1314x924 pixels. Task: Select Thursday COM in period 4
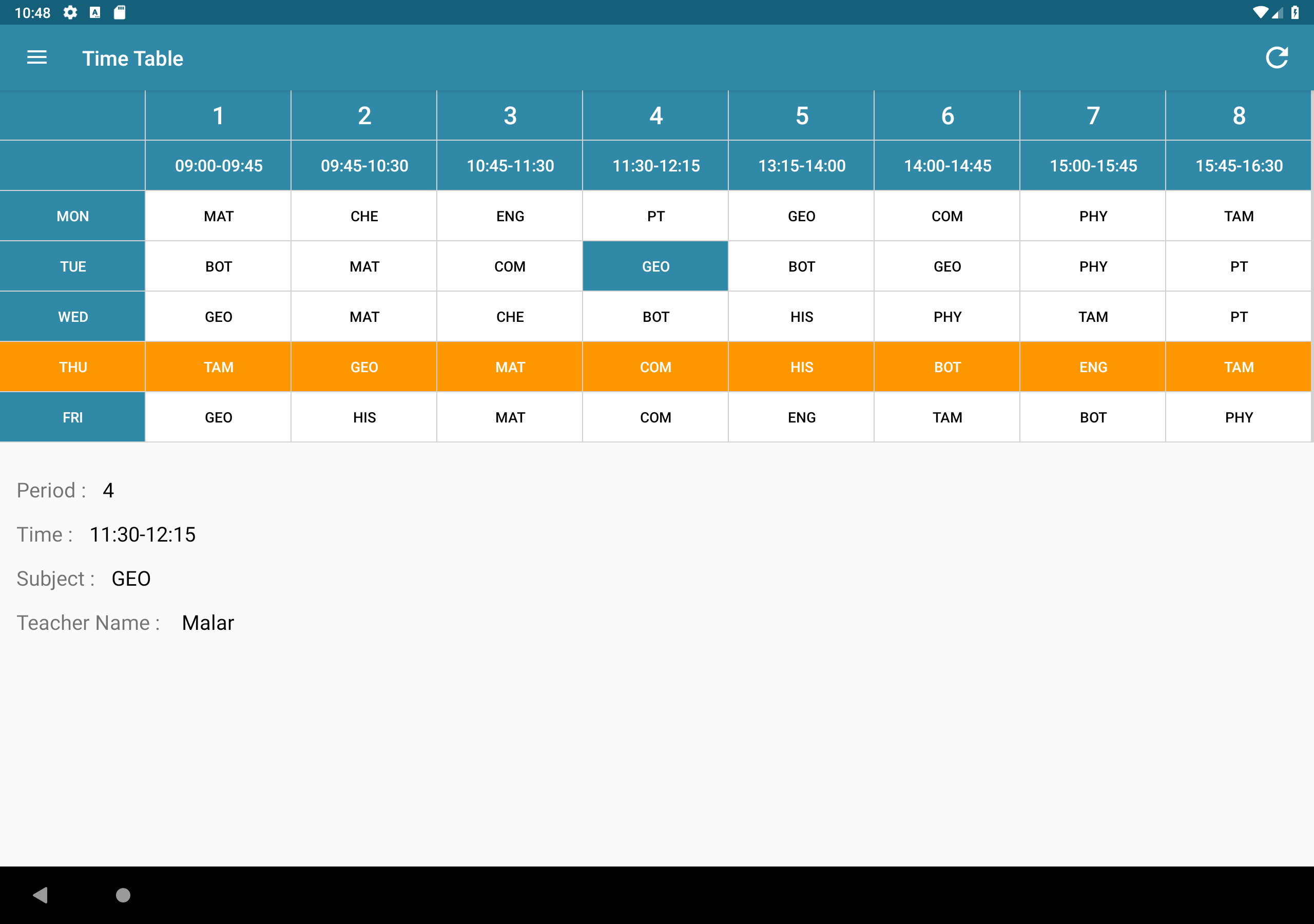[655, 367]
